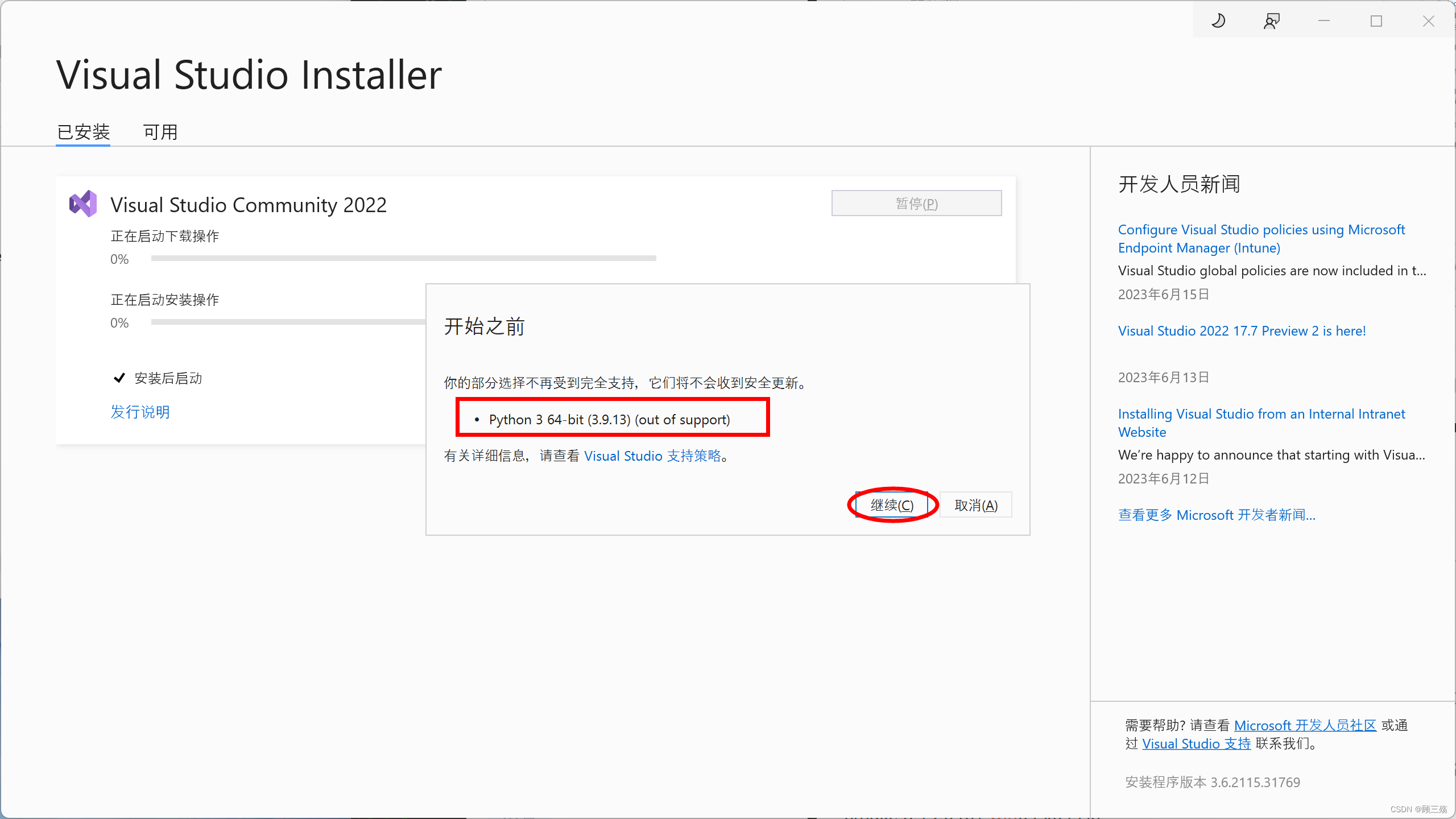Click 查看更多 Microsoft 开发者新闻 link

[x=1217, y=515]
